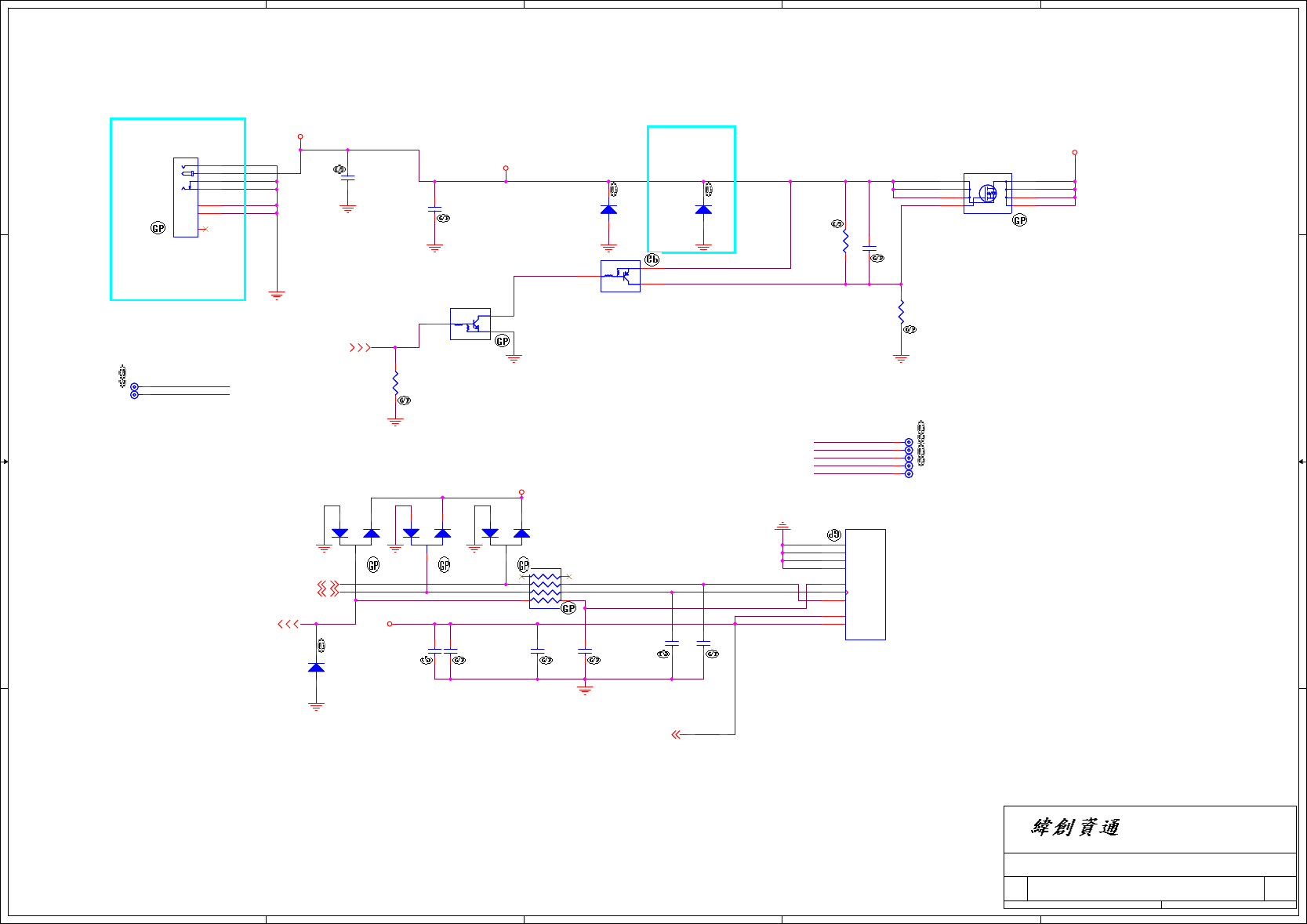Select the upper test point at far left
Image resolution: width=1307 pixels, height=924 pixels.
(134, 387)
